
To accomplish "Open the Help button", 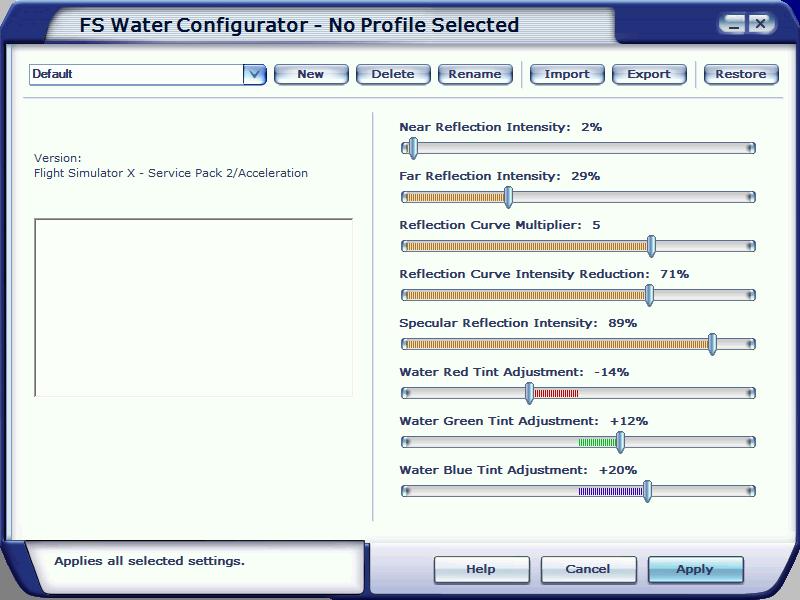I will [x=481, y=569].
